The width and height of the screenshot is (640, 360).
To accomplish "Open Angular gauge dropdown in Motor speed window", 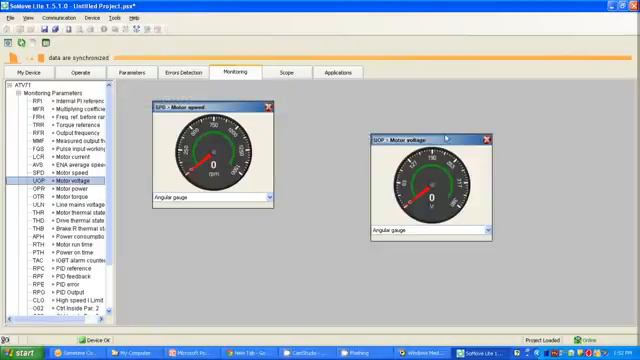I will 269,197.
